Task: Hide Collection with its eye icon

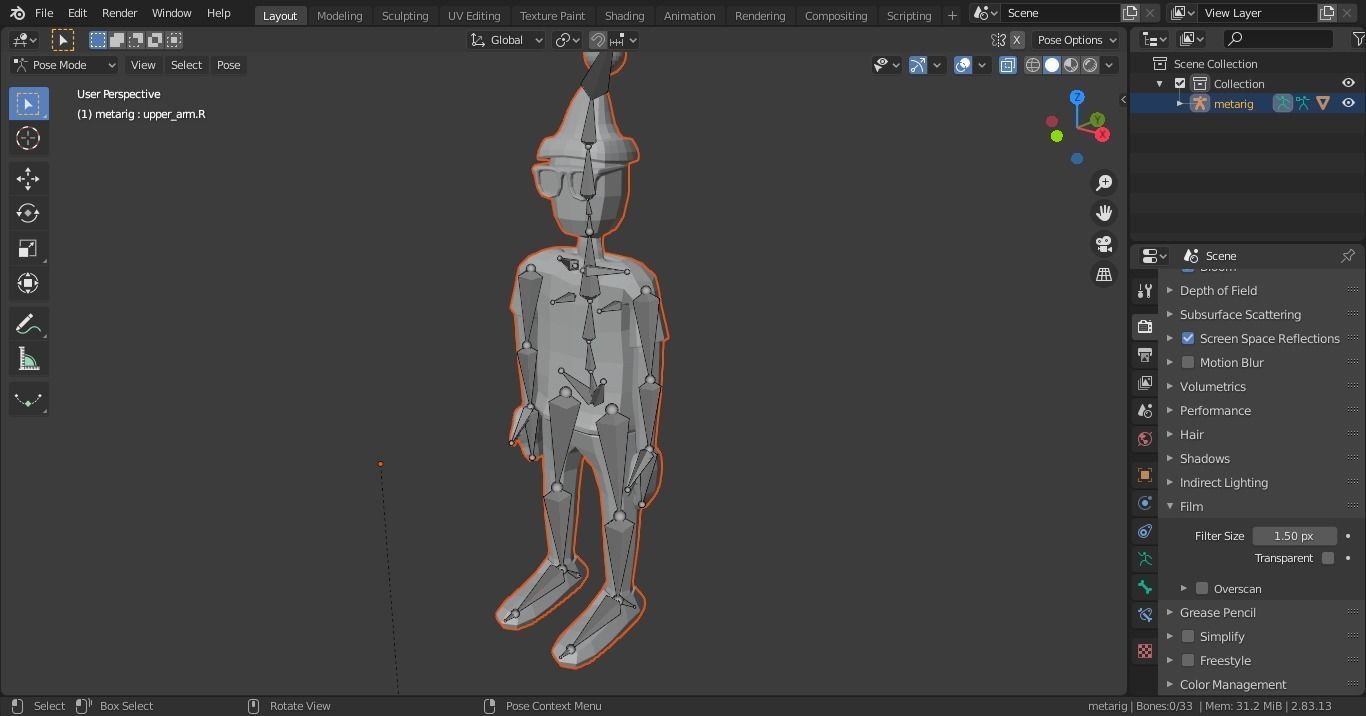Action: 1348,83
